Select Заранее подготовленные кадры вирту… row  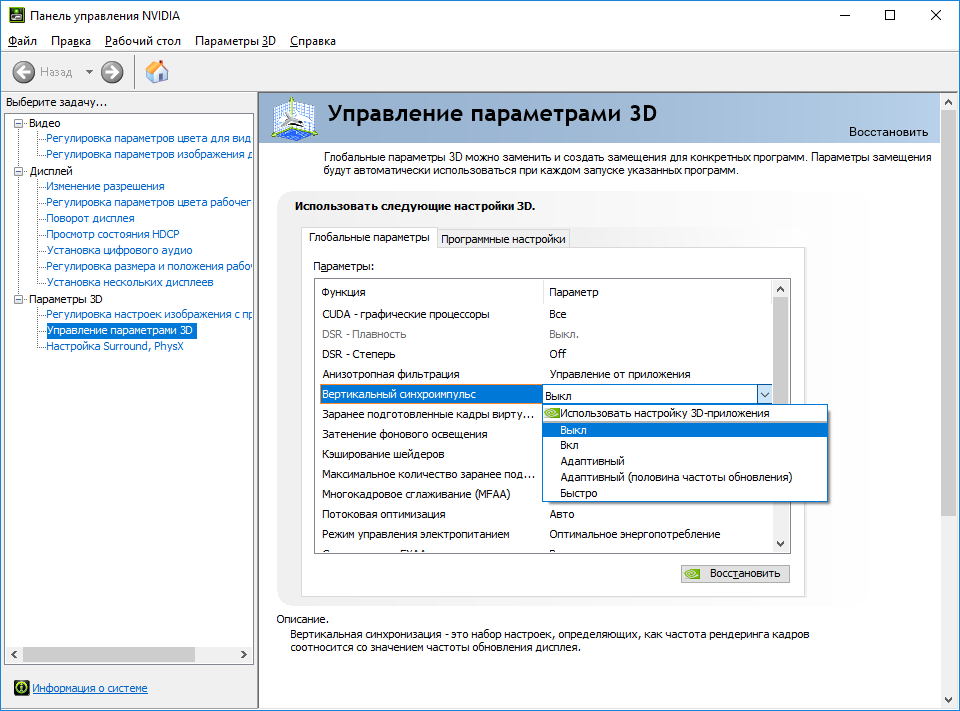431,414
